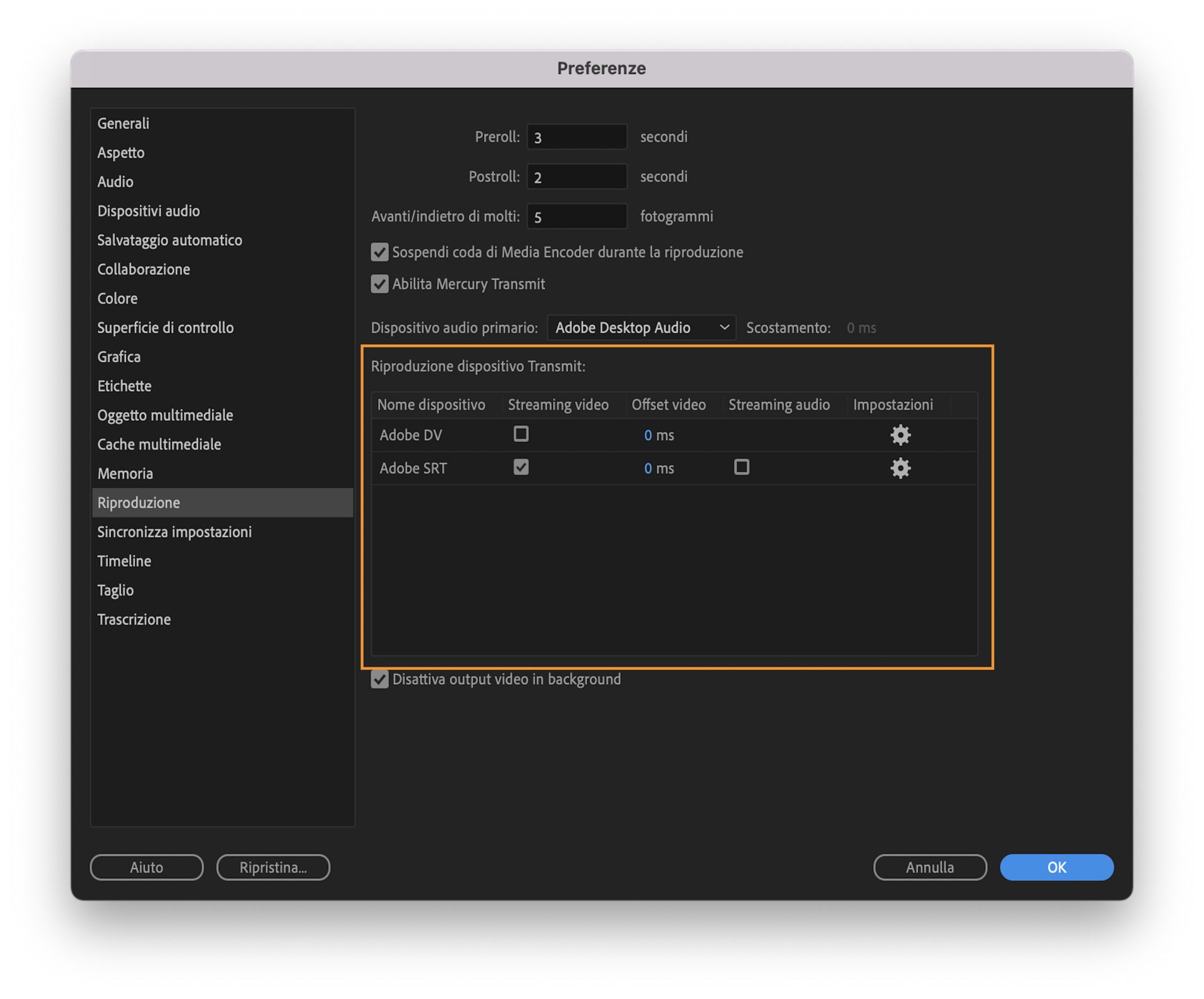Click the Aiuto button
The image size is (1204, 999).
147,867
